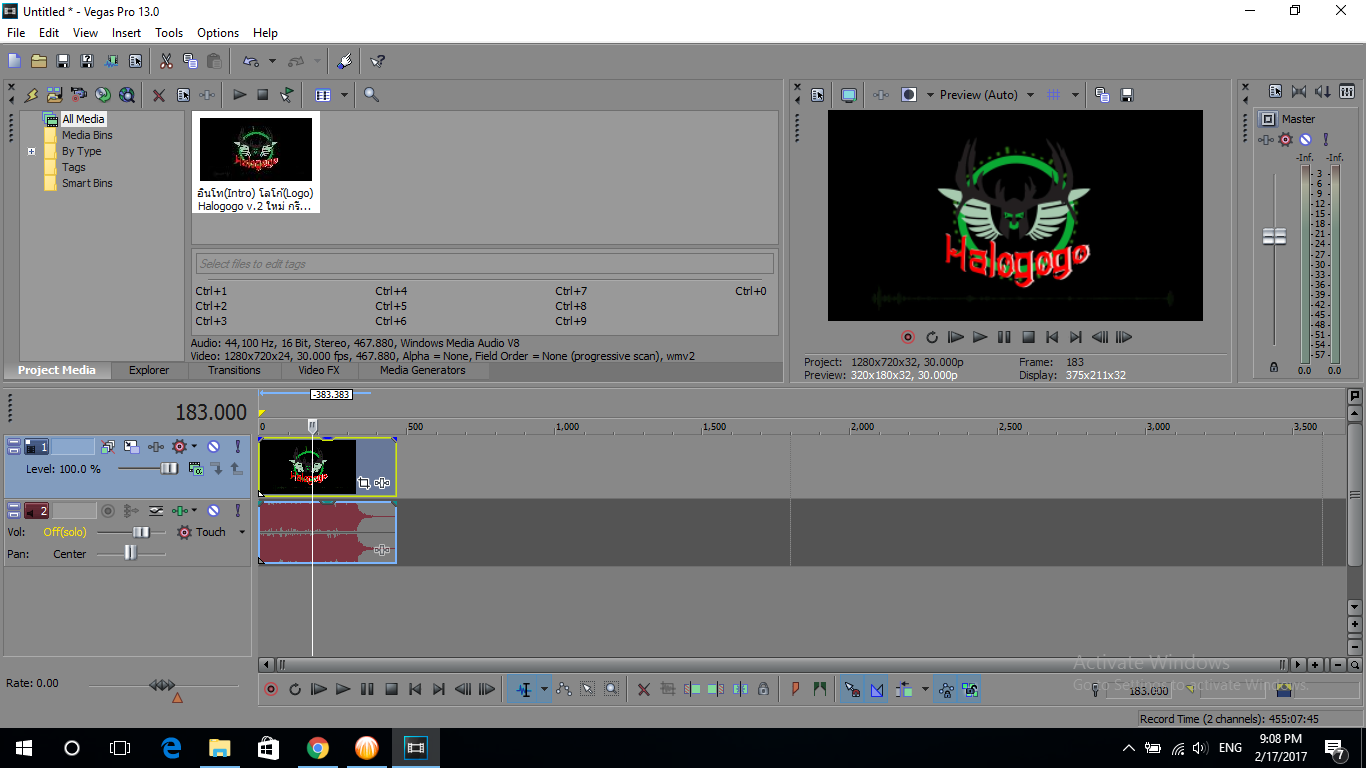Cut the selection with the scissors icon

tap(166, 61)
